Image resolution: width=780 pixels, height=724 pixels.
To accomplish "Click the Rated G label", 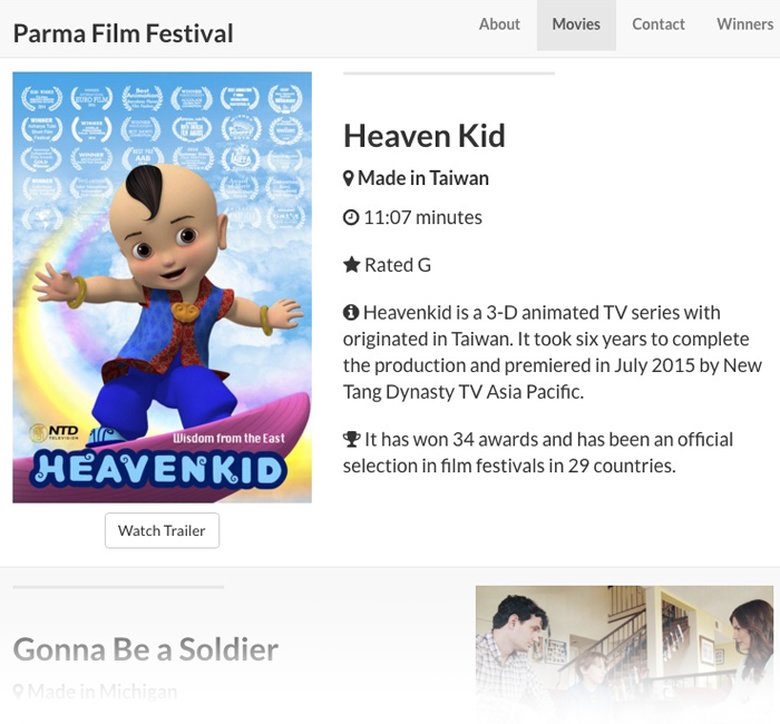I will [397, 265].
